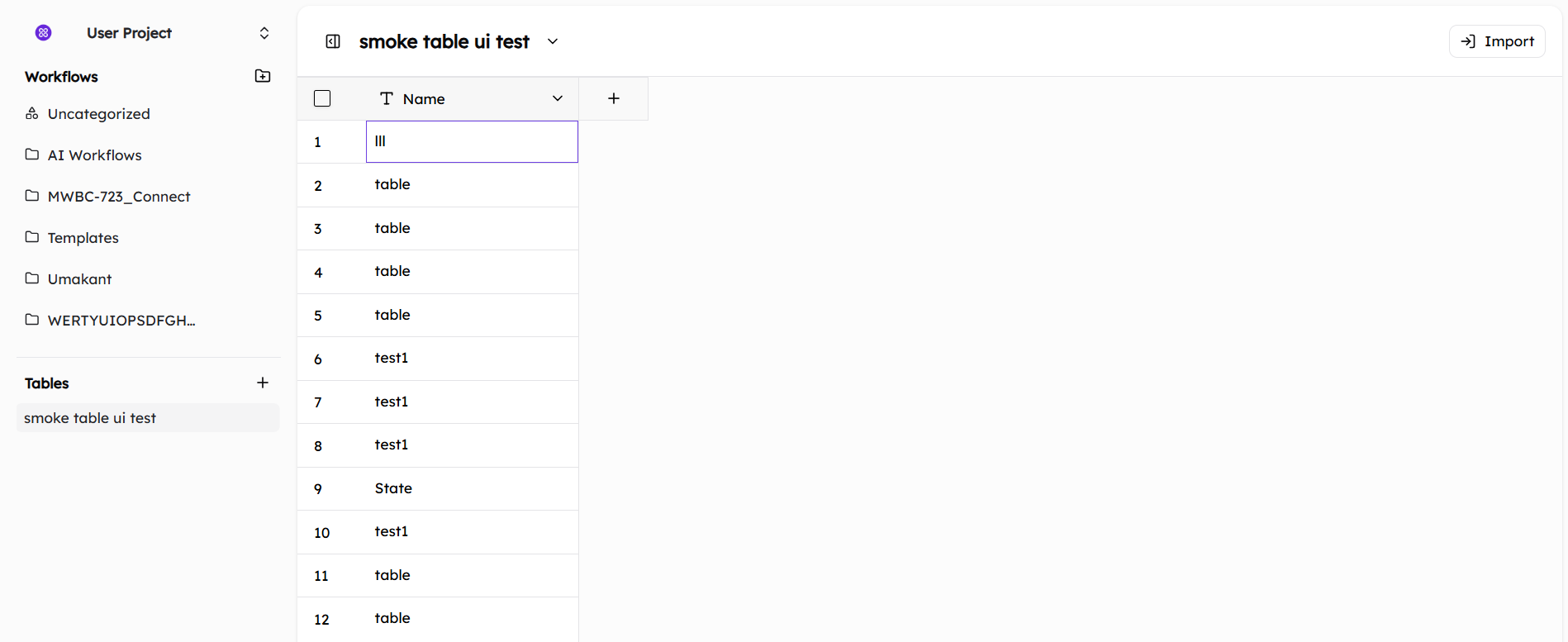Click the Uncategorized shapes icon

coord(32,114)
